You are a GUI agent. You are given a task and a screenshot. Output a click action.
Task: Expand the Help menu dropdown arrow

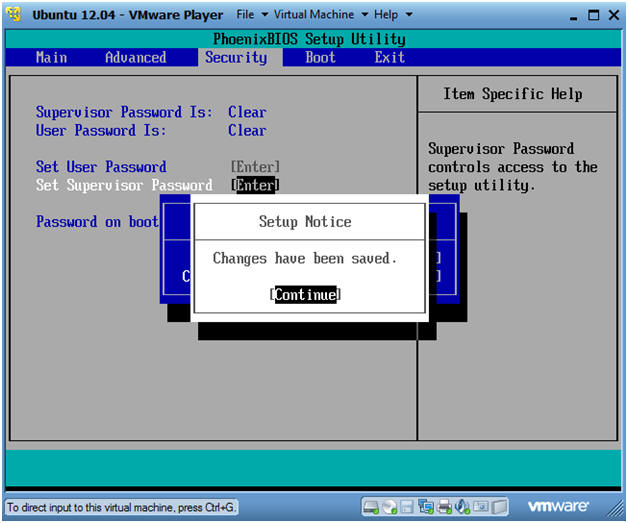409,15
